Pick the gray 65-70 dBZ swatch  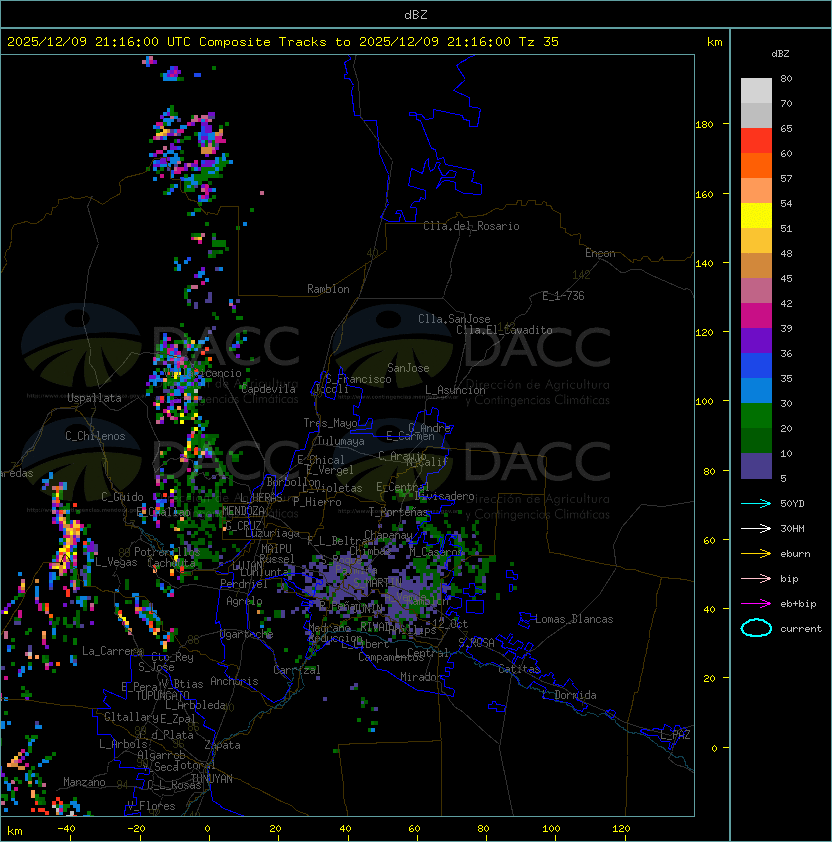point(756,115)
